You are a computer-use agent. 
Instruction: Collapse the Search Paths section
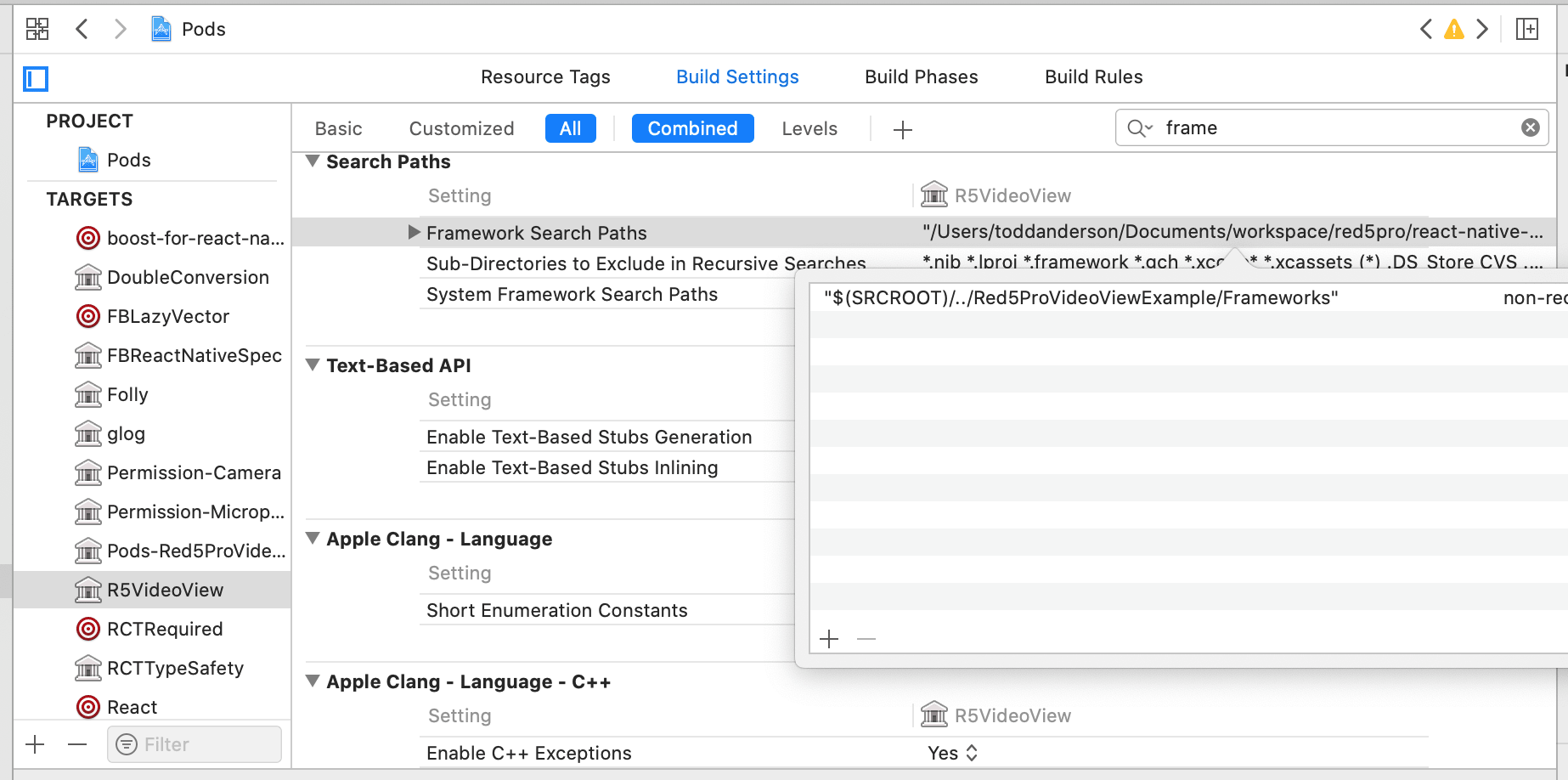(x=312, y=161)
